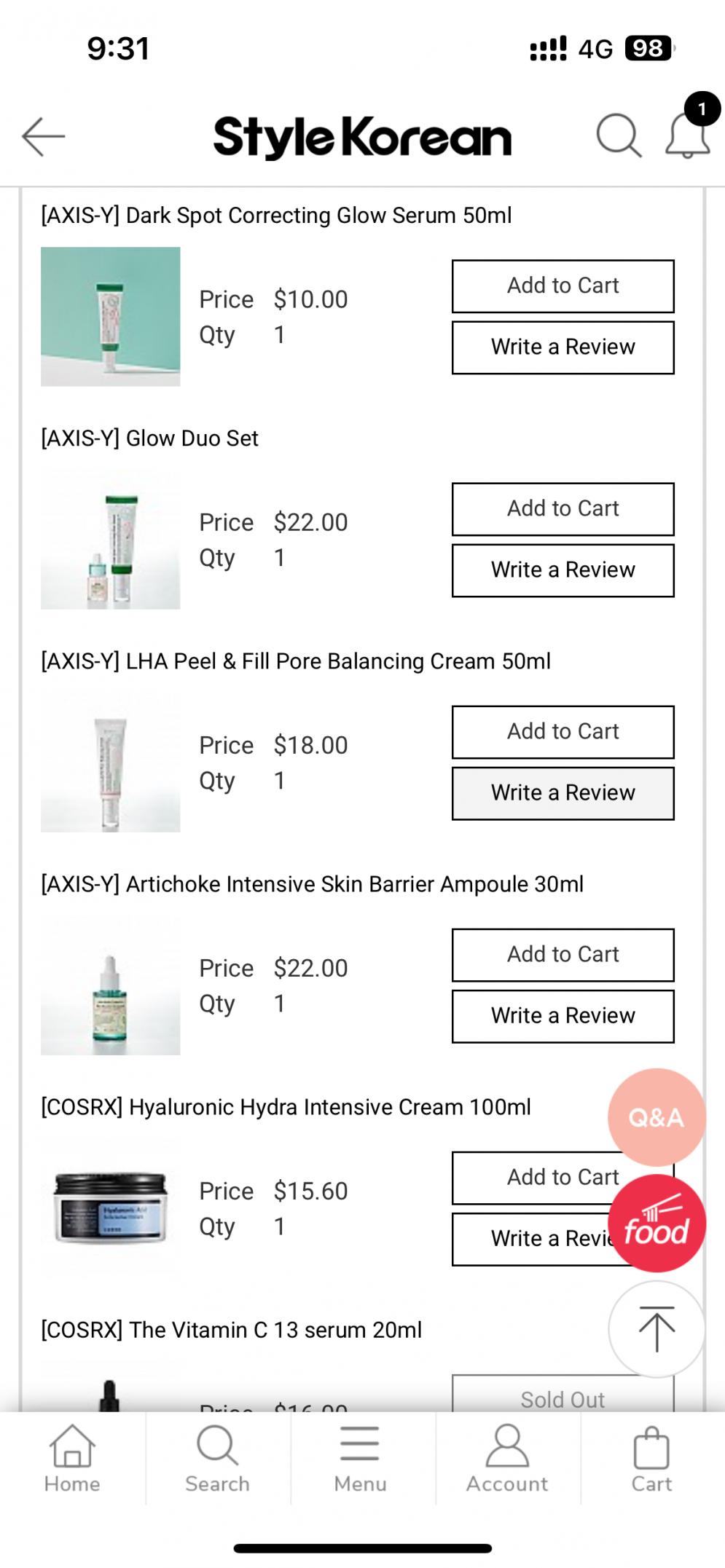Screen dimensions: 725x1568
Task: Open search with the magnifier icon in header
Action: pos(619,135)
